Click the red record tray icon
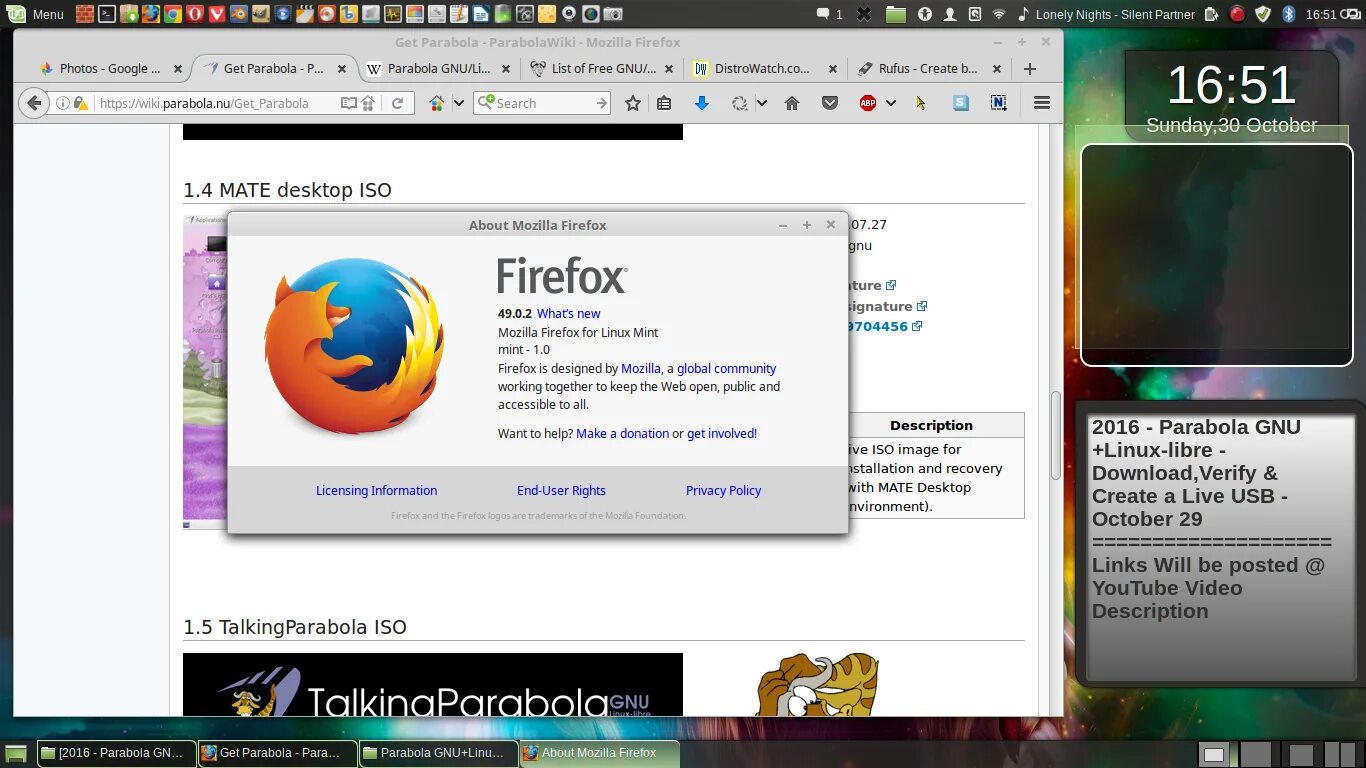The height and width of the screenshot is (768, 1366). 1237,14
